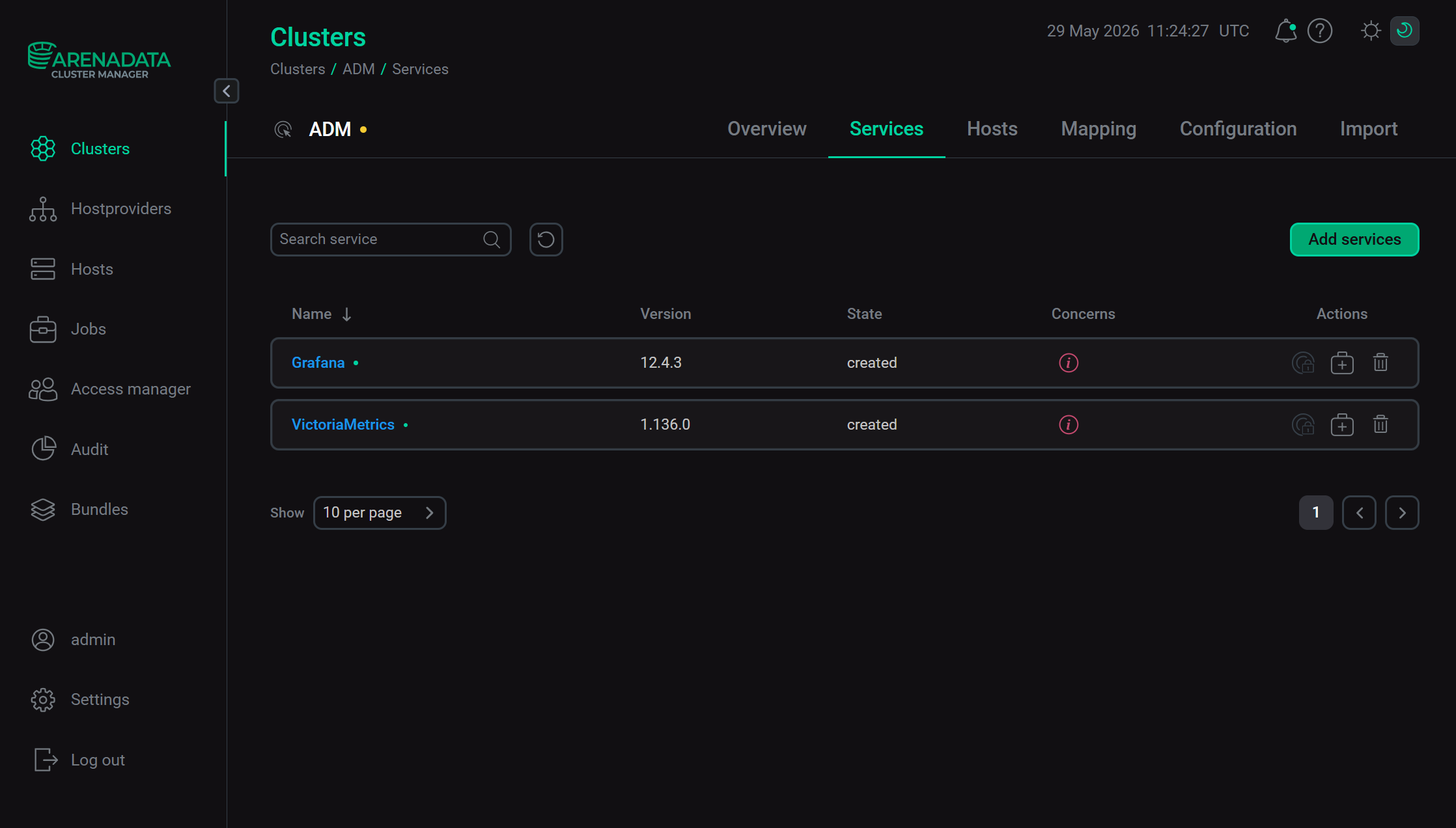The image size is (1456, 828).
Task: Open the VictoriaMetrics service link
Action: click(x=343, y=424)
